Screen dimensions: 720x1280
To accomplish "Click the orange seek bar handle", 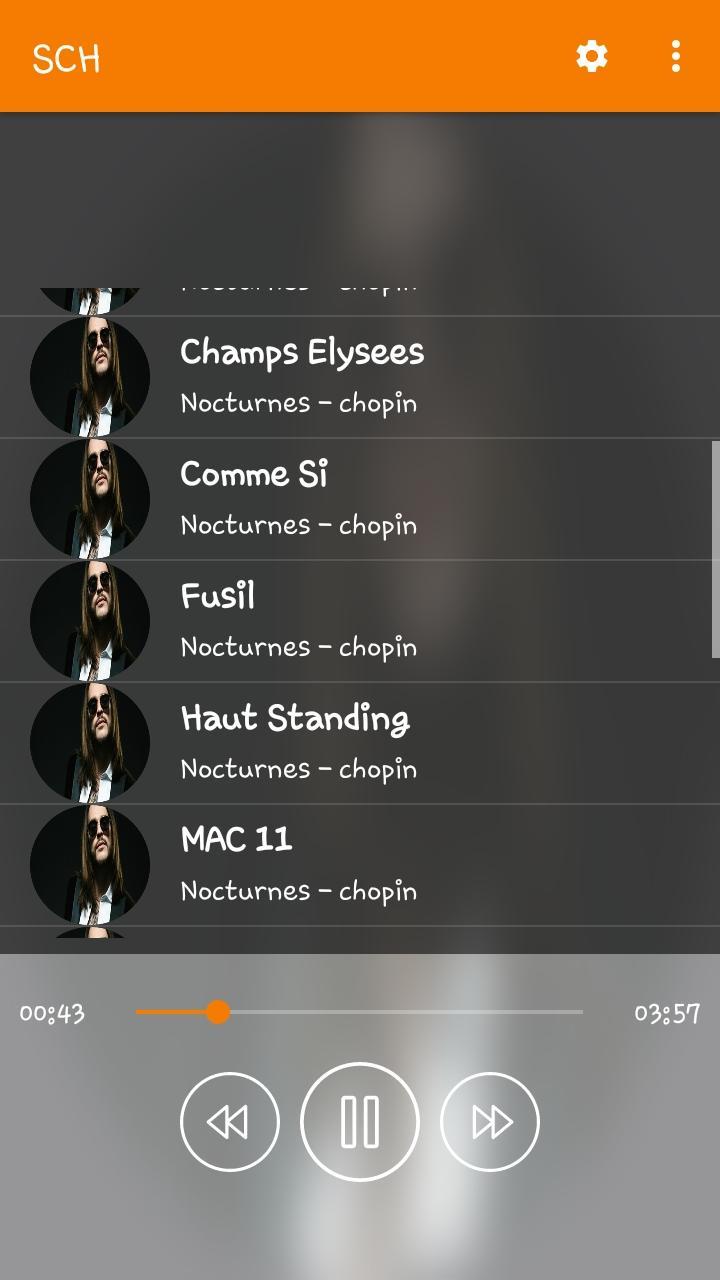I will [x=218, y=1012].
